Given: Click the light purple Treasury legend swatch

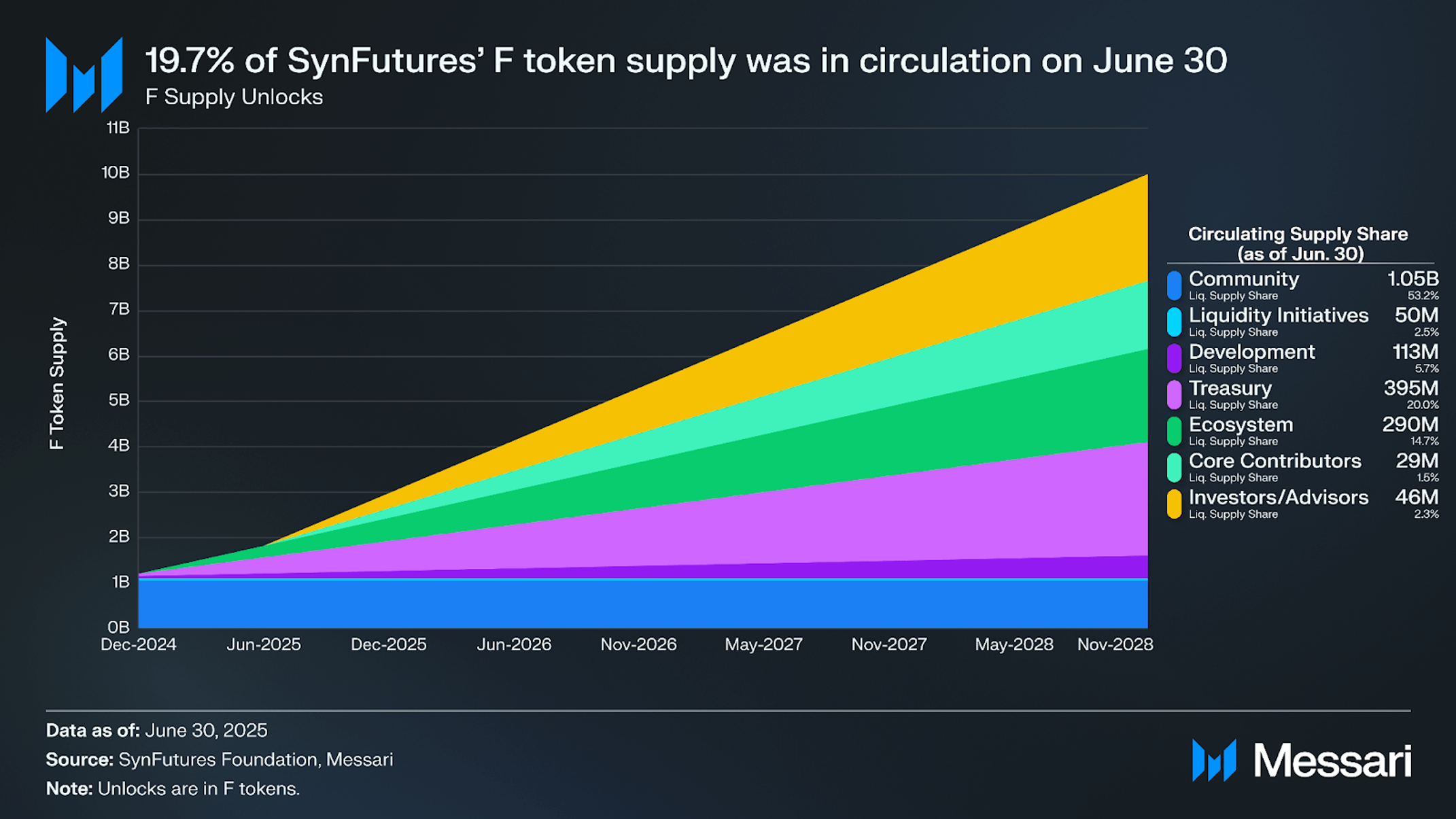Looking at the screenshot, I should pyautogui.click(x=1174, y=395).
